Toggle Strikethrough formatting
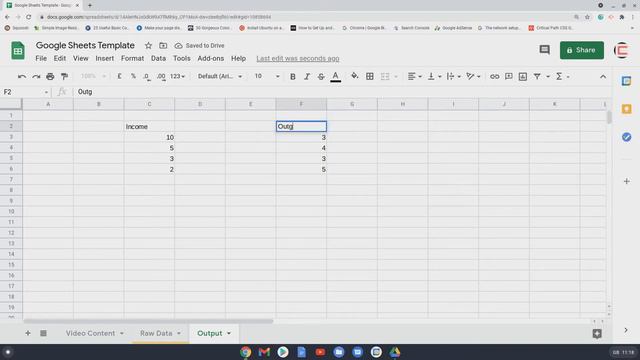Viewport: 640px width, 360px height. click(x=321, y=76)
